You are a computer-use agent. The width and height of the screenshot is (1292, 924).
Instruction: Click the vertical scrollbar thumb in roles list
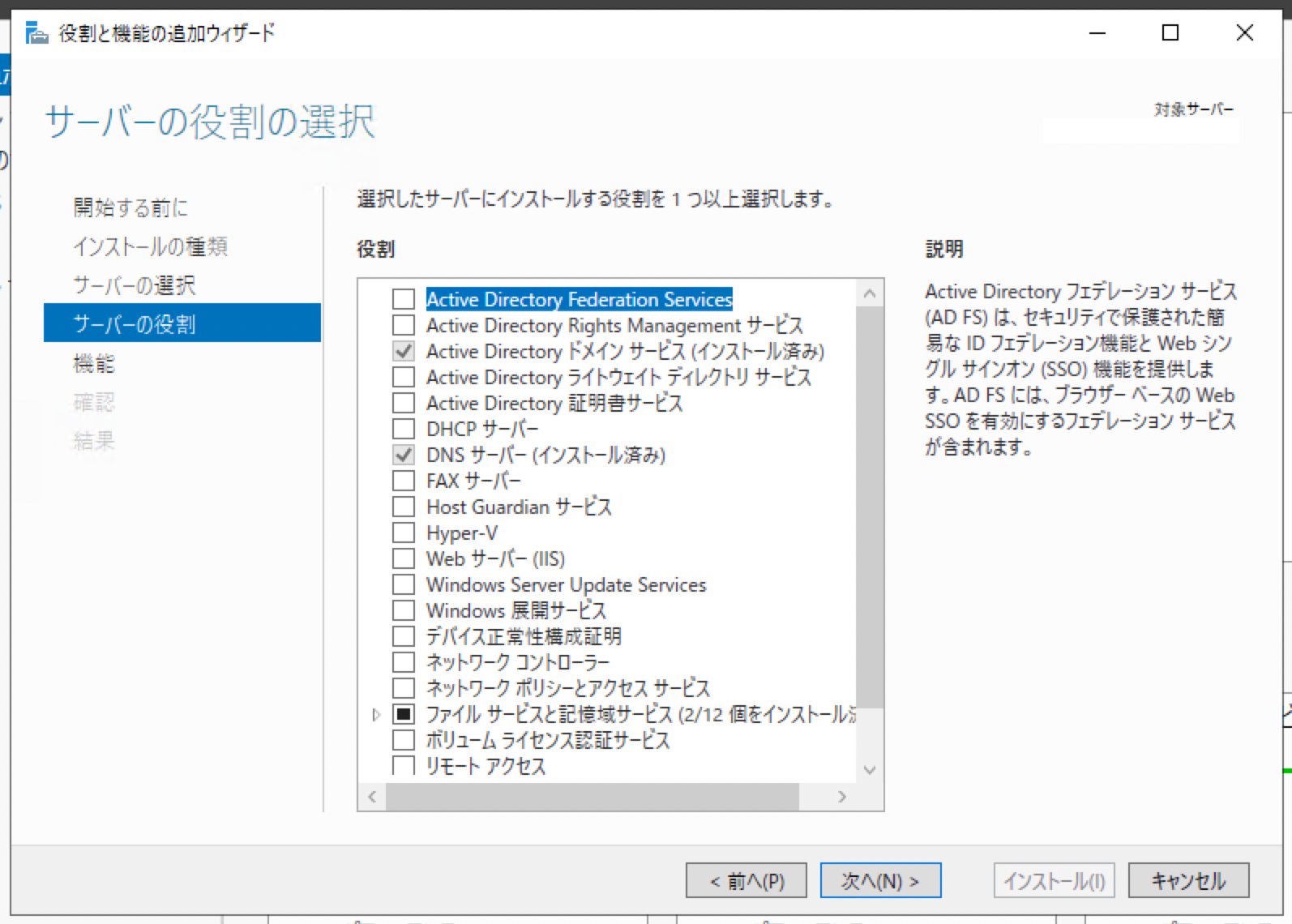870,507
